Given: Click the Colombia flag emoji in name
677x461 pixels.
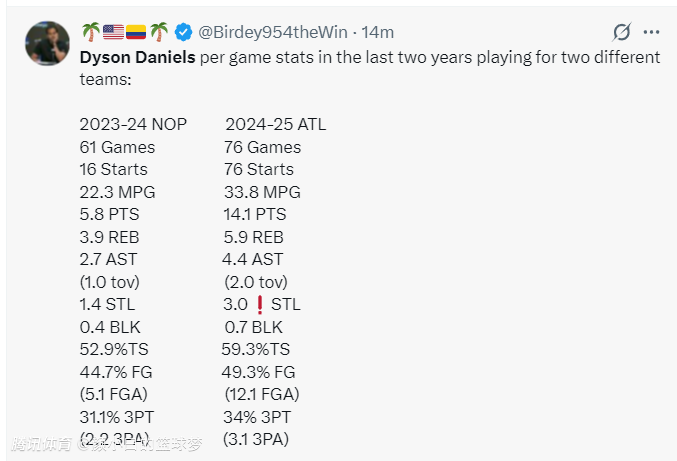Looking at the screenshot, I should pyautogui.click(x=136, y=32).
